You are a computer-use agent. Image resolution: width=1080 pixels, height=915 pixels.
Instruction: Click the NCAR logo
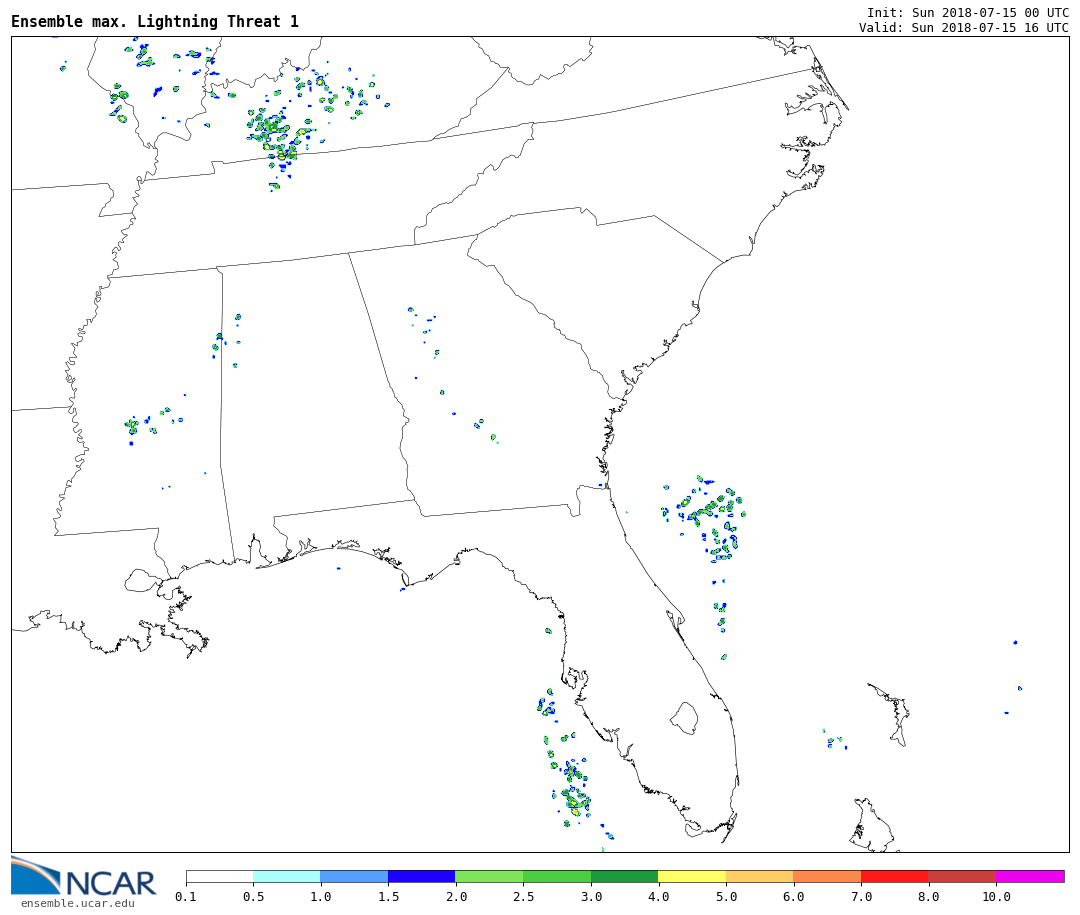pos(83,877)
